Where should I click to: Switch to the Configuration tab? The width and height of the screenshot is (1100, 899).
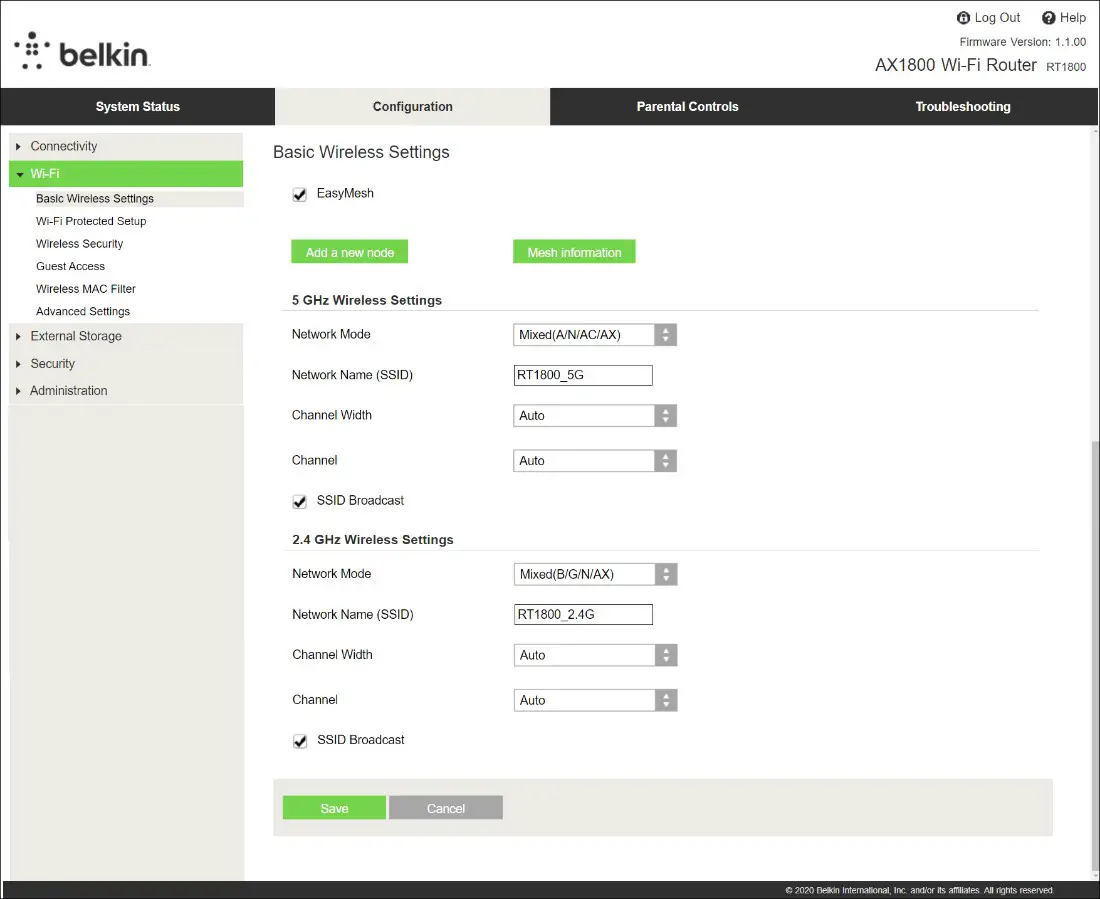pos(412,107)
